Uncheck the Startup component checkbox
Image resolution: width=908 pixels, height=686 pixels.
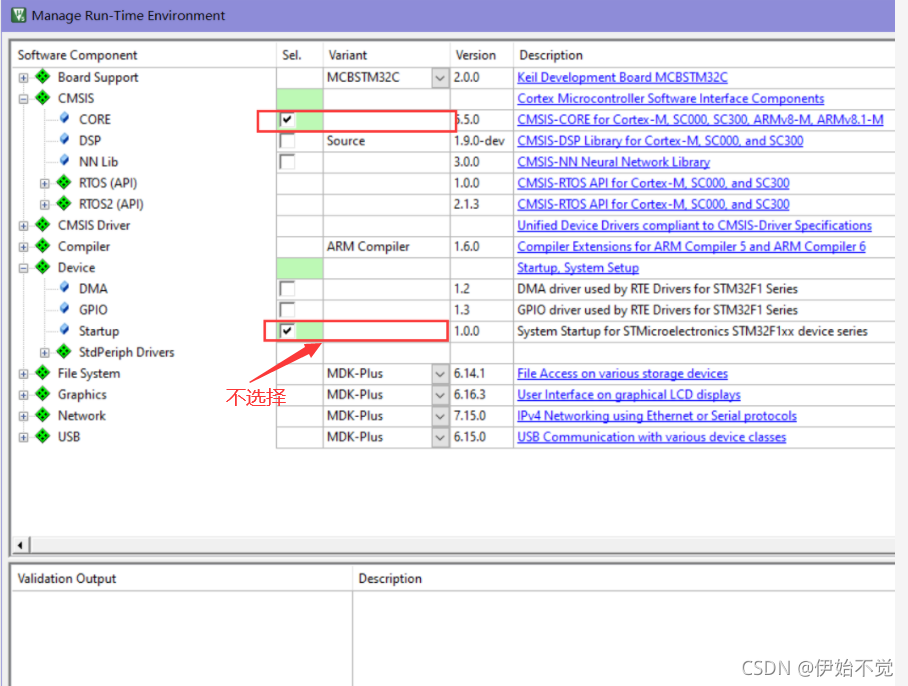[287, 331]
